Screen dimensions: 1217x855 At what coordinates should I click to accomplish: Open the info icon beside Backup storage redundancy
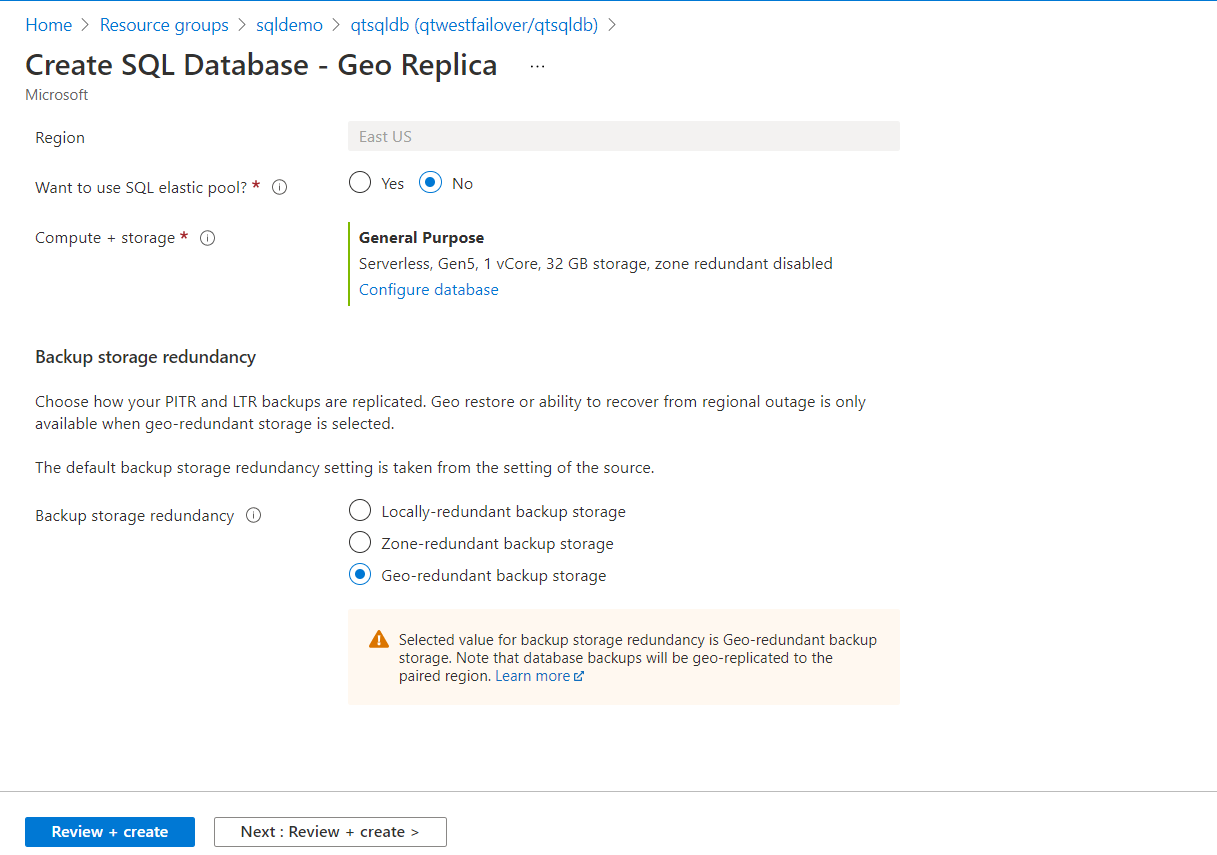(253, 516)
